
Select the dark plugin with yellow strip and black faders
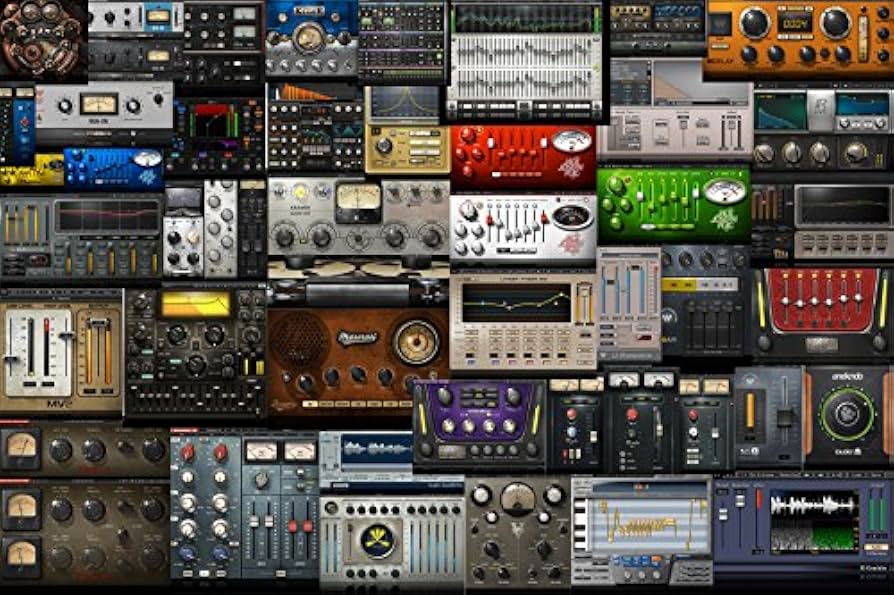704,301
